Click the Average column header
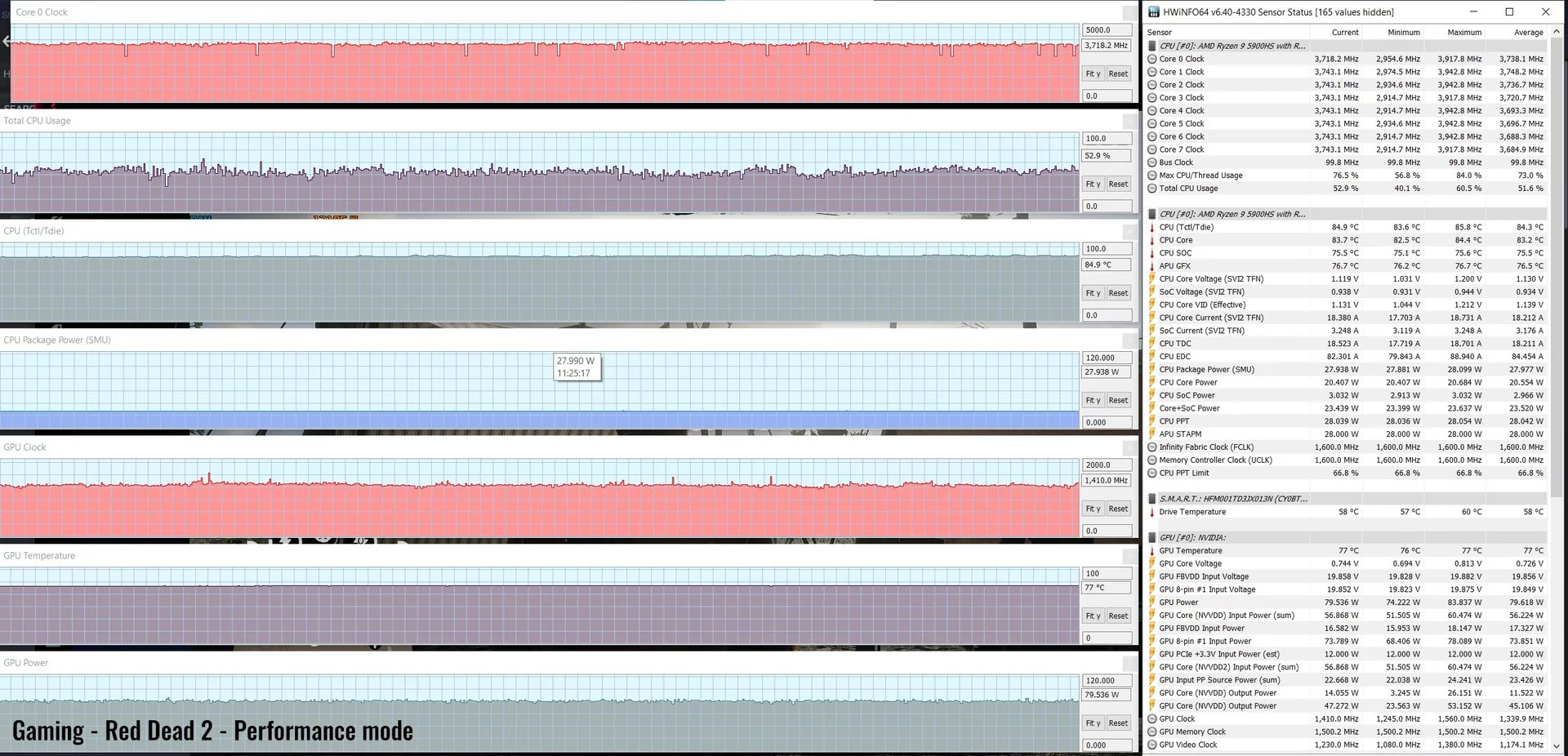Image resolution: width=1568 pixels, height=756 pixels. pyautogui.click(x=1528, y=33)
